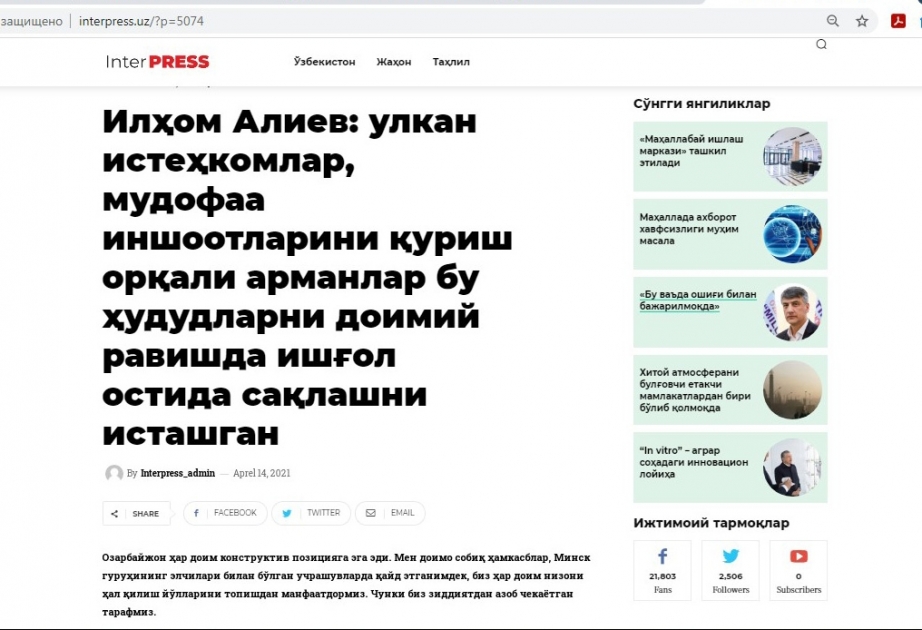Open the smoggy skyline news thumbnail

(x=793, y=389)
